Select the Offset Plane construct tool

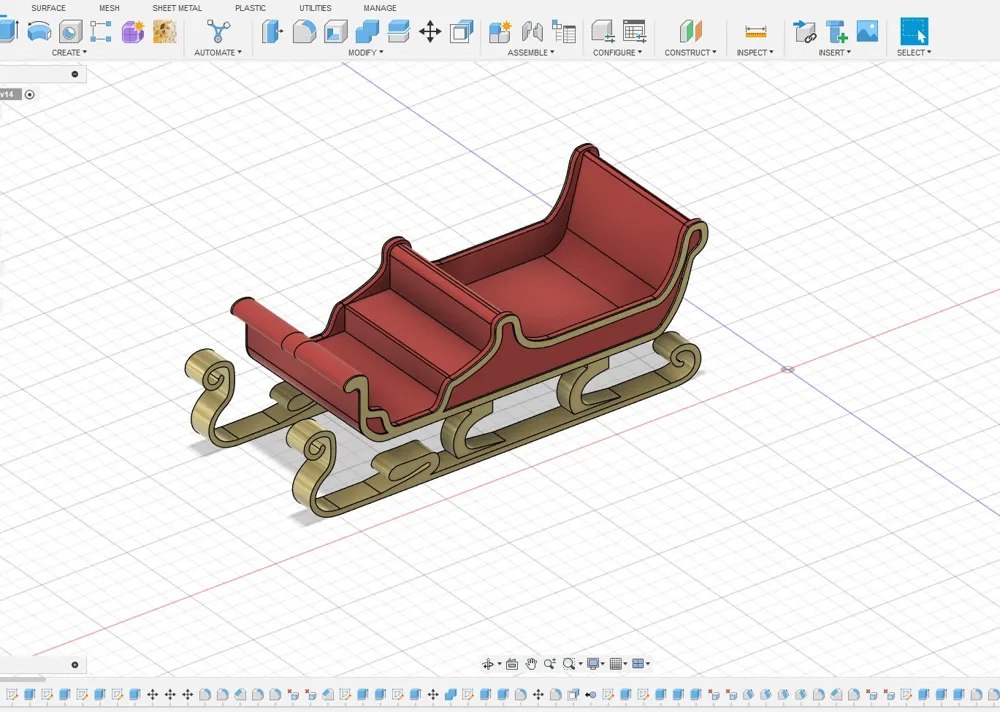(x=690, y=31)
